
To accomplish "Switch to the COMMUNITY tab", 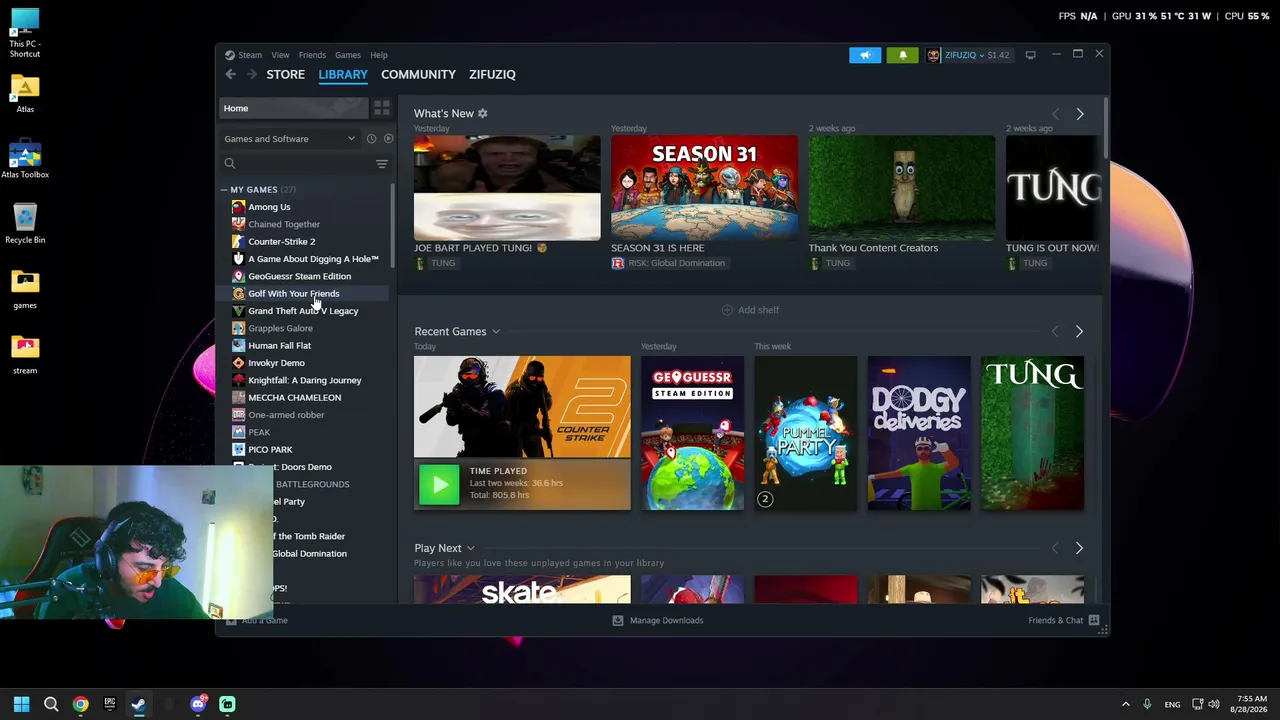I will click(418, 74).
